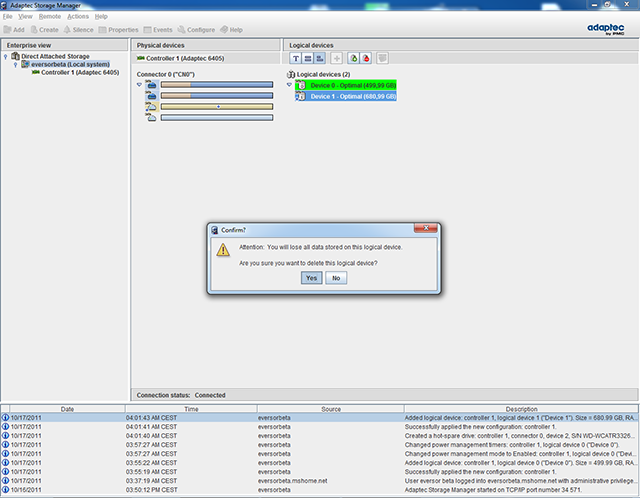This screenshot has height=498, width=640.
Task: Click the '03:50:12 PM CEST' time cell
Action: pos(151,489)
